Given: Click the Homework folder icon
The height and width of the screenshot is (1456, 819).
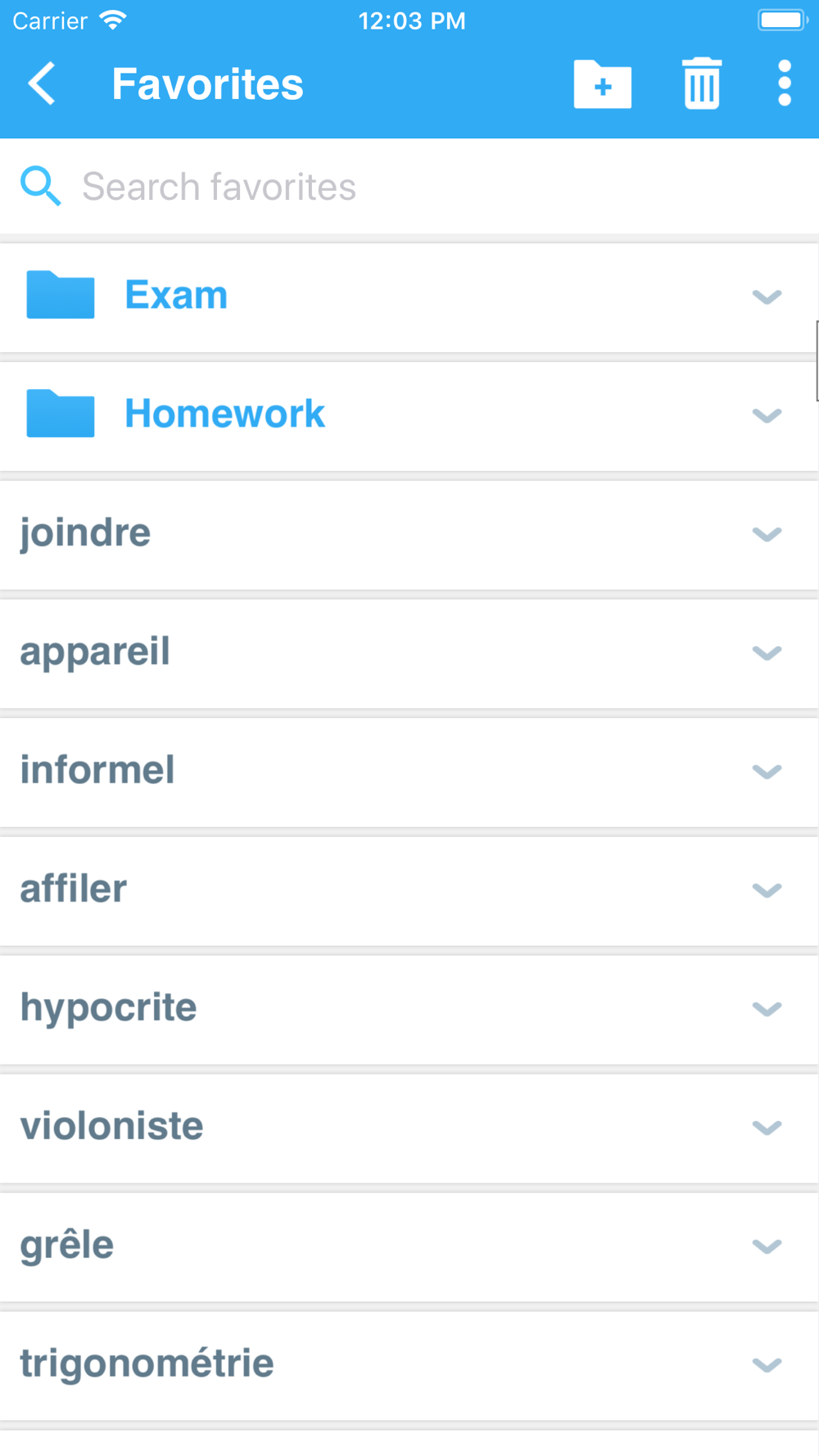Looking at the screenshot, I should click(x=61, y=414).
